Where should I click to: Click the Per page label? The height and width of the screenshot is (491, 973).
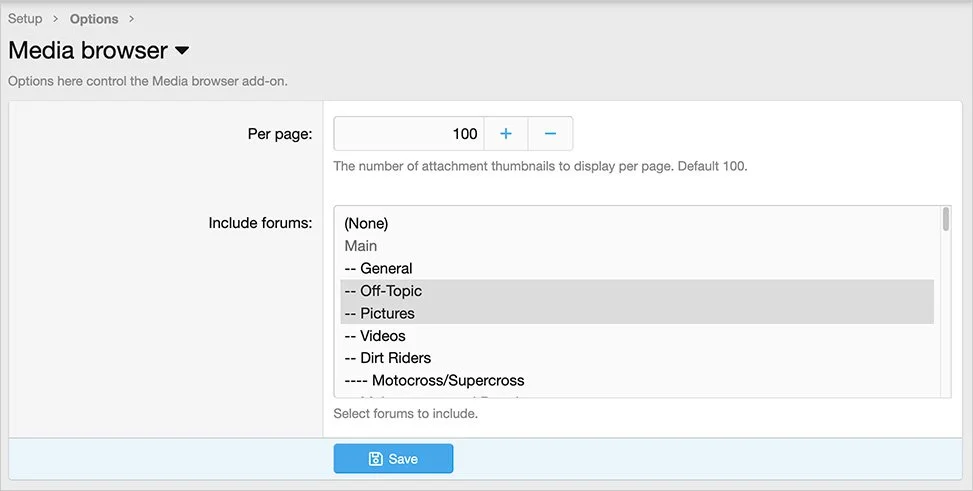(x=280, y=134)
